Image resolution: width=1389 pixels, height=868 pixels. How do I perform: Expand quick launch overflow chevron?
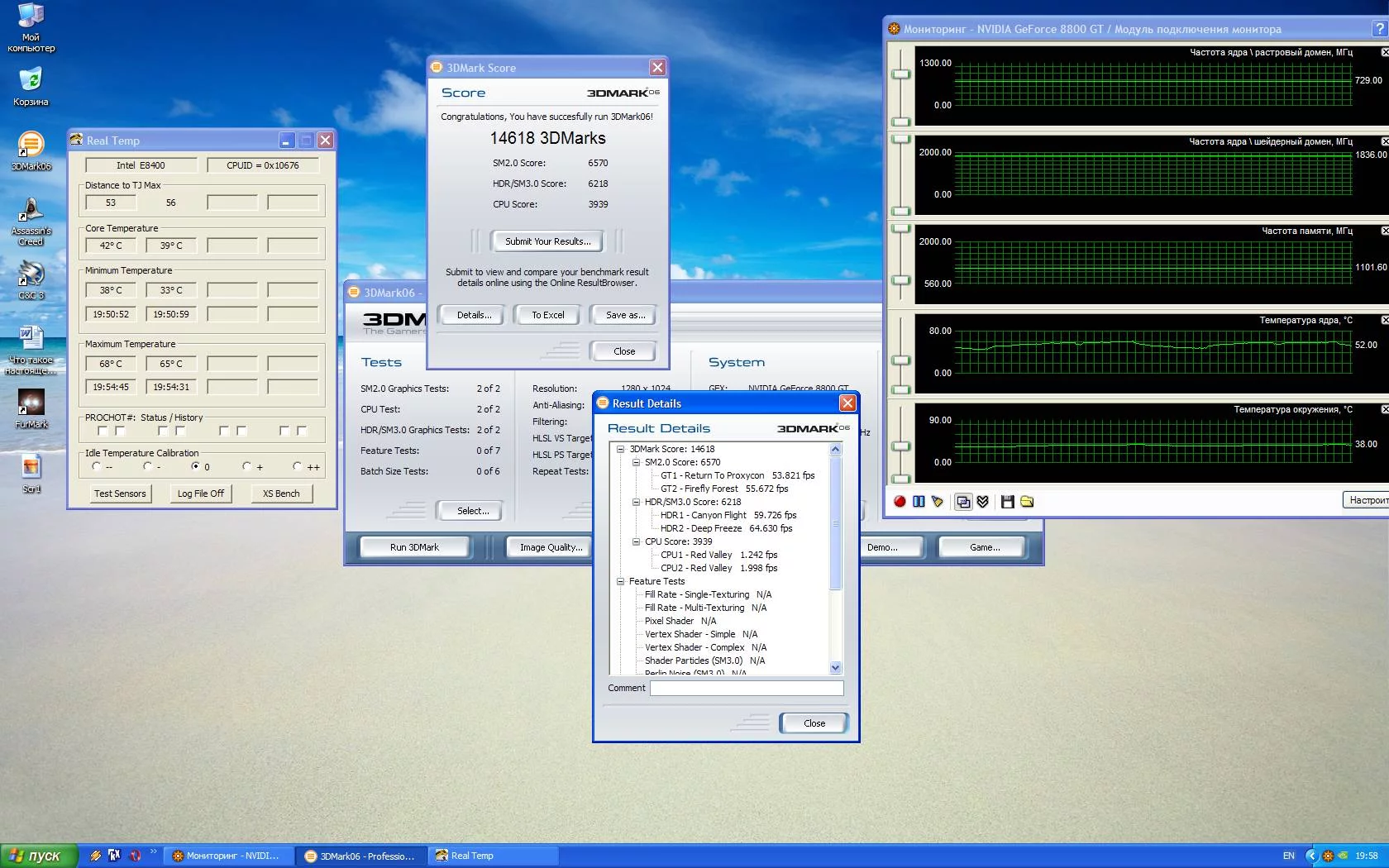(x=153, y=851)
